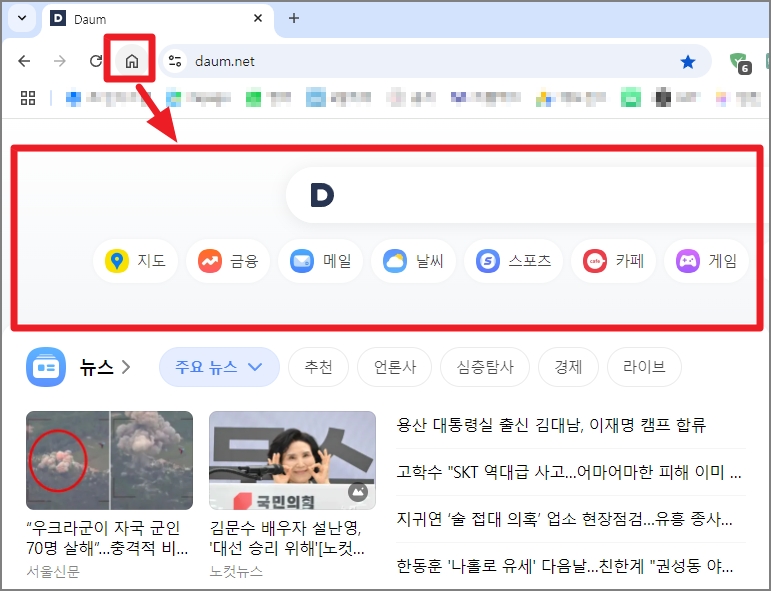771x591 pixels.
Task: Open the 뉴스 section heading link
Action: (x=105, y=367)
